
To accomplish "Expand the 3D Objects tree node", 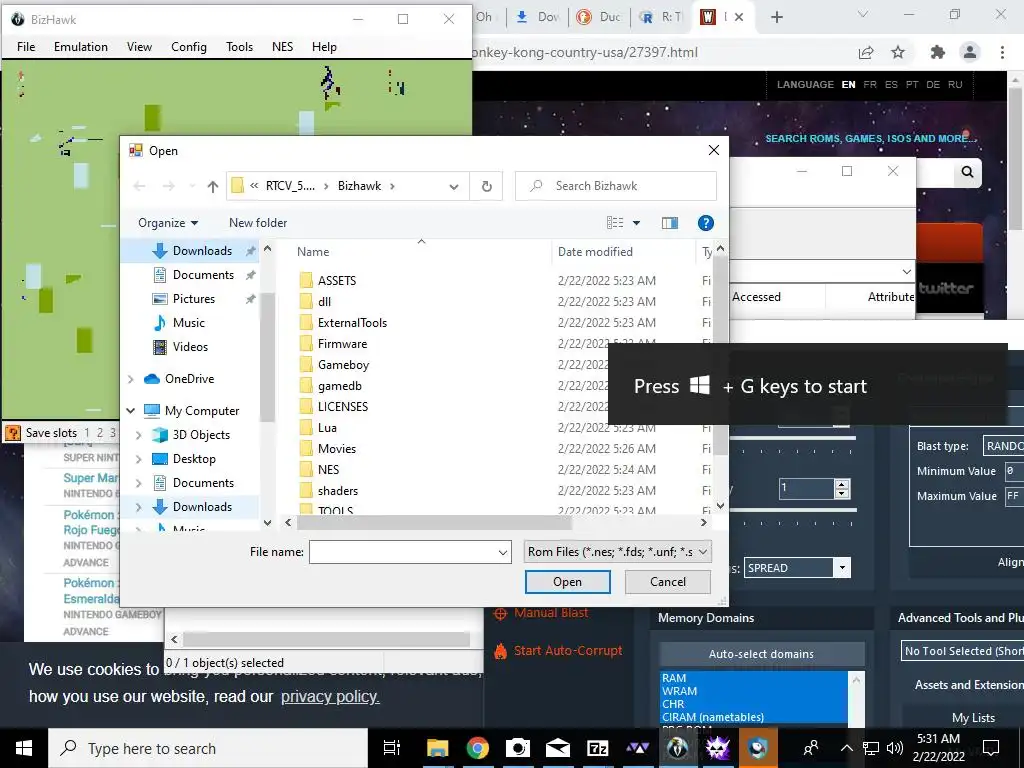I will tap(138, 435).
